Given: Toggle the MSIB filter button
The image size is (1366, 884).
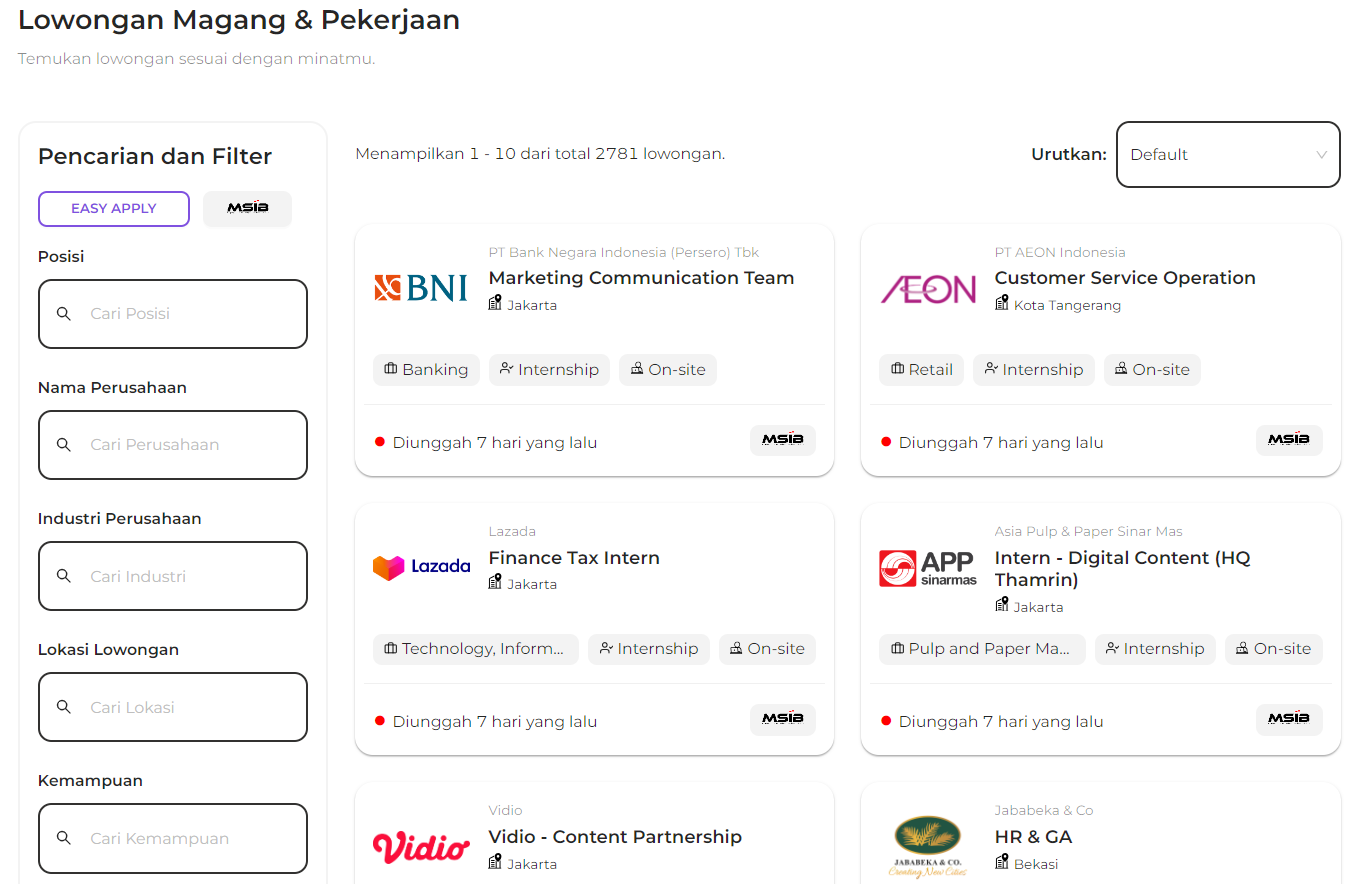Looking at the screenshot, I should pyautogui.click(x=247, y=209).
